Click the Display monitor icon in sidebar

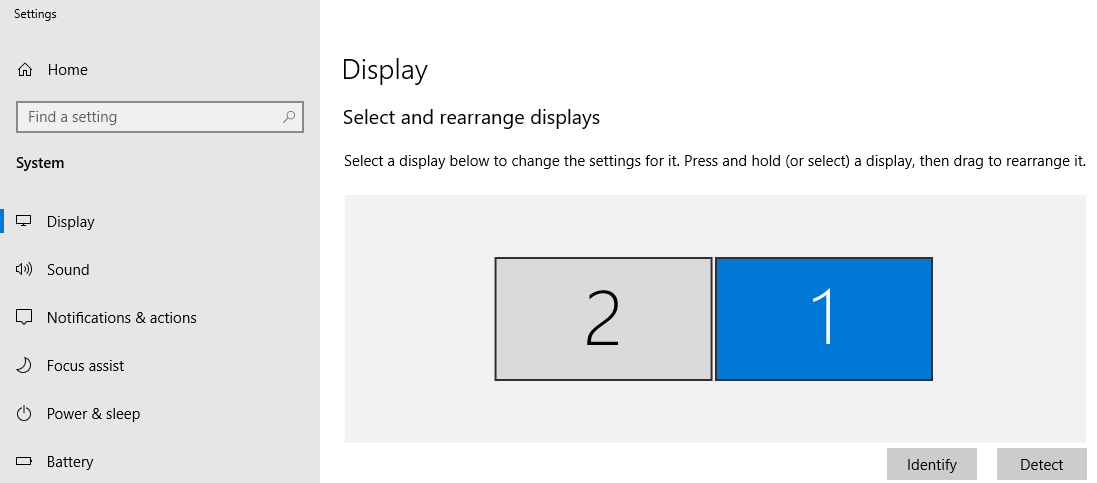pyautogui.click(x=25, y=222)
